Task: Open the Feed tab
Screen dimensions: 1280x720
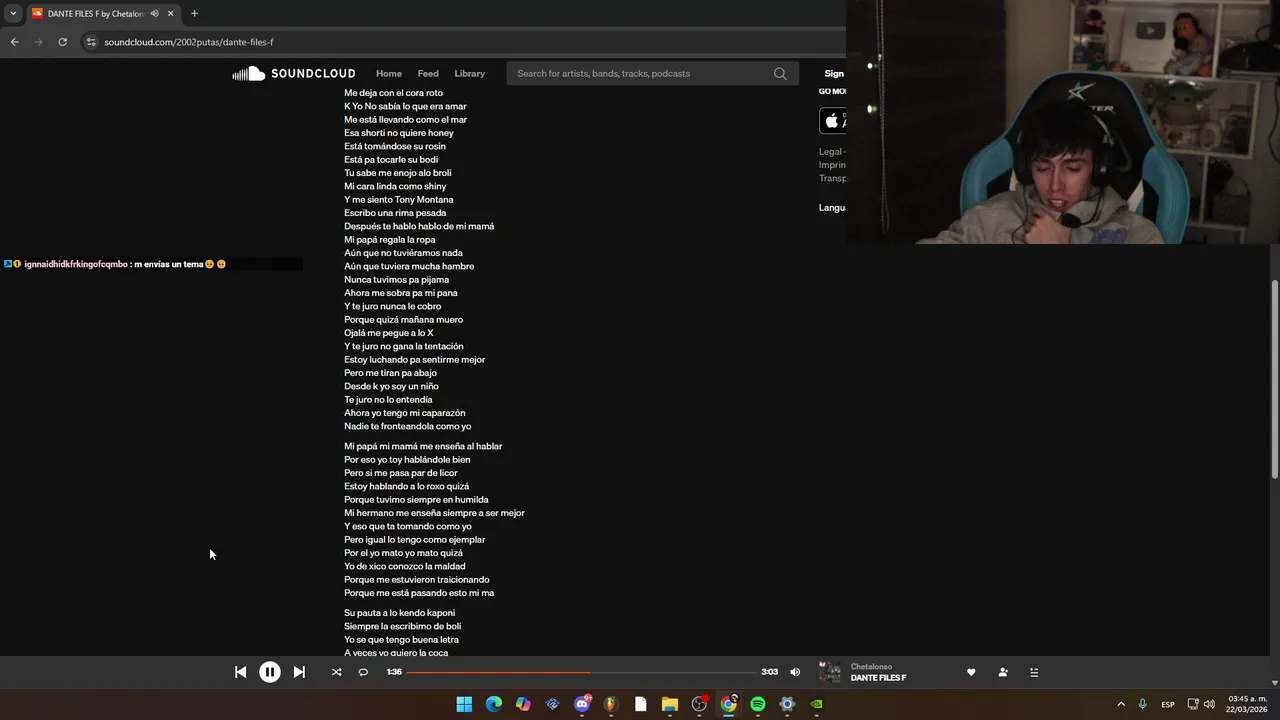Action: tap(428, 73)
